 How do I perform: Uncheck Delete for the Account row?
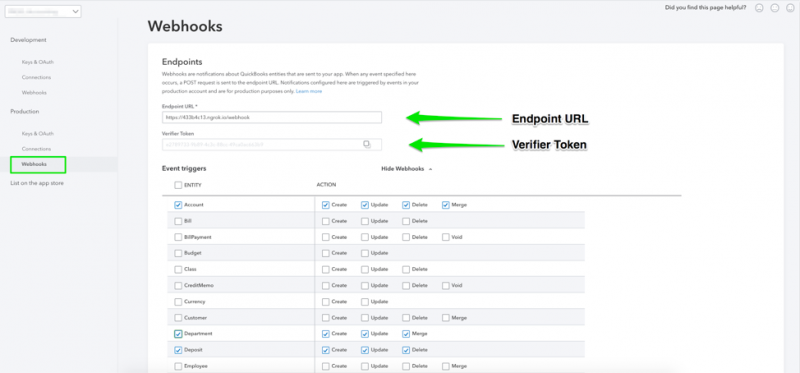(406, 205)
